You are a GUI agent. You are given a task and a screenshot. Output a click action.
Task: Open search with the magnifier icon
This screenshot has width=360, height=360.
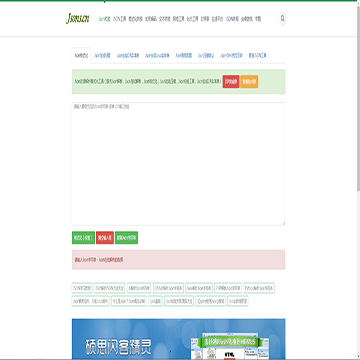[x=283, y=19]
